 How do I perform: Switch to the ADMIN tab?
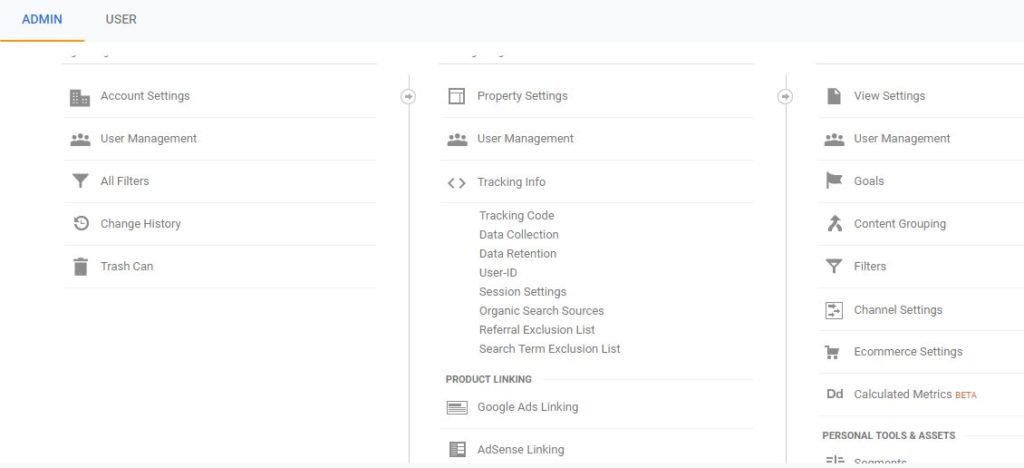42,20
